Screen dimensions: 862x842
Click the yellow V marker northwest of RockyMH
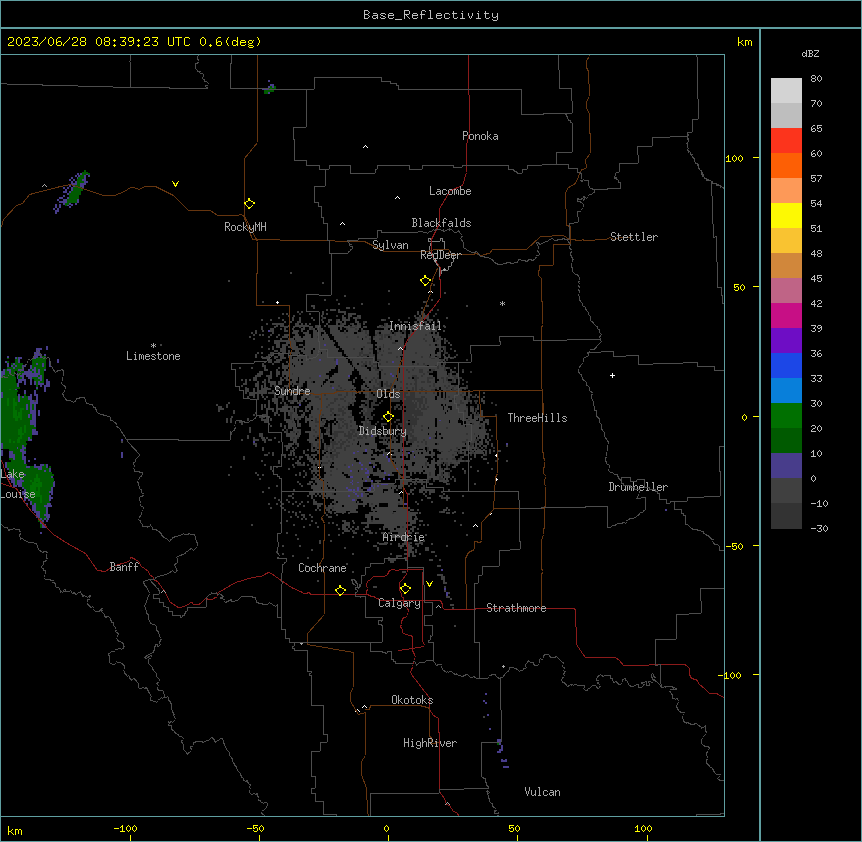pos(175,184)
